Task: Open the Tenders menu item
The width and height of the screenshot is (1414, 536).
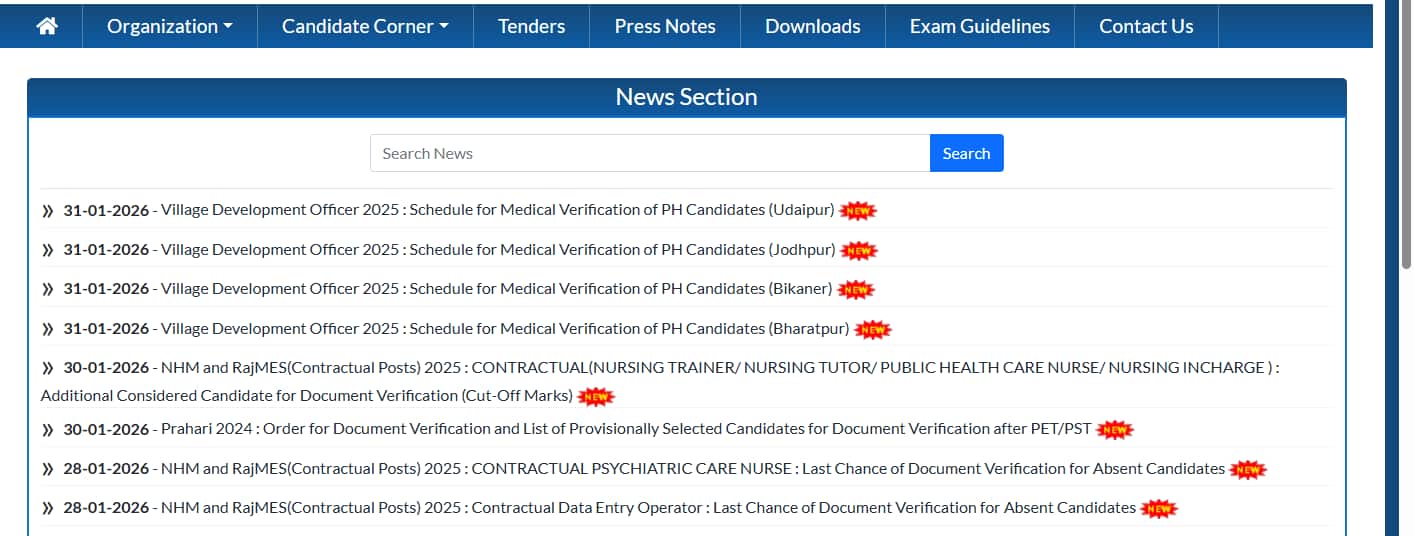Action: [531, 27]
